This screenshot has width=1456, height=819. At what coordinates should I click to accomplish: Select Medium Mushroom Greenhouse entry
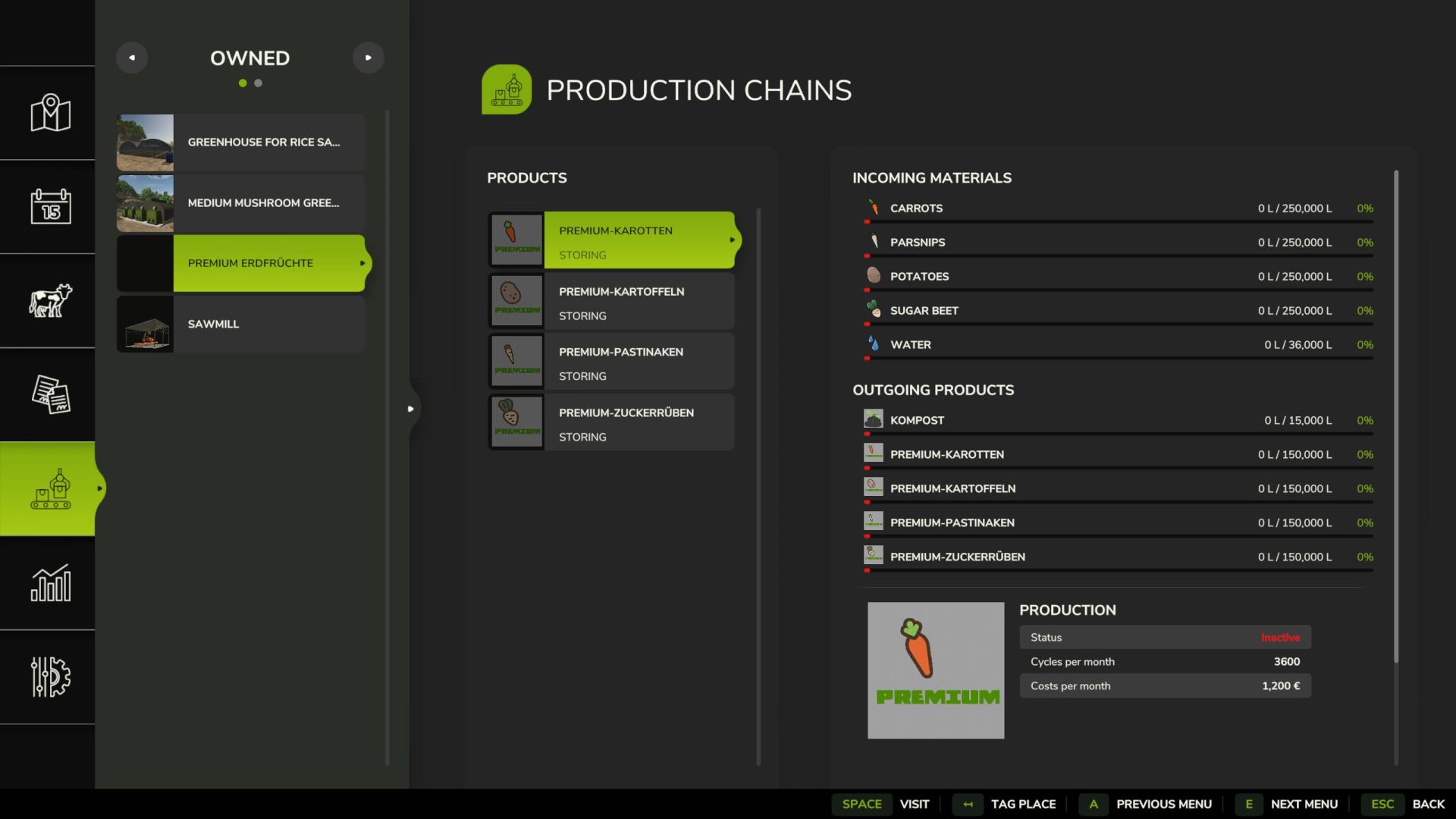[240, 203]
